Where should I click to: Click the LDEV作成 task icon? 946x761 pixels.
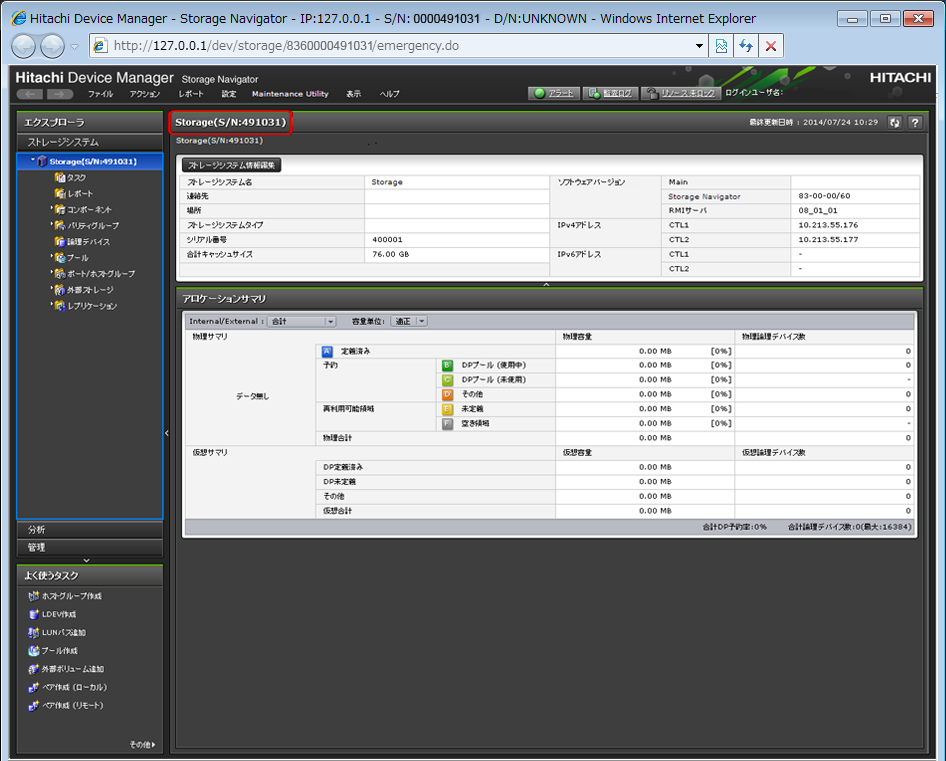click(34, 614)
